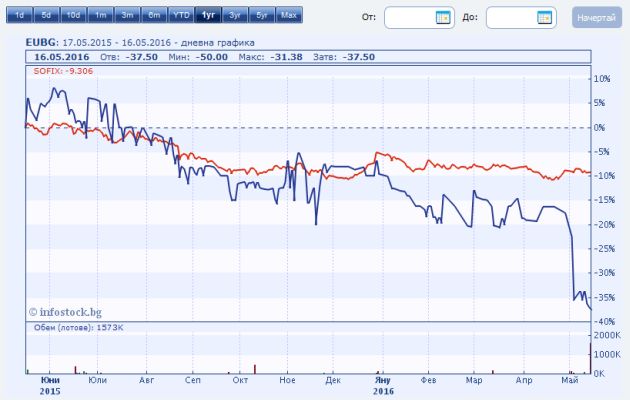Select the YTD range button
Image resolution: width=630 pixels, height=400 pixels.
tap(181, 16)
